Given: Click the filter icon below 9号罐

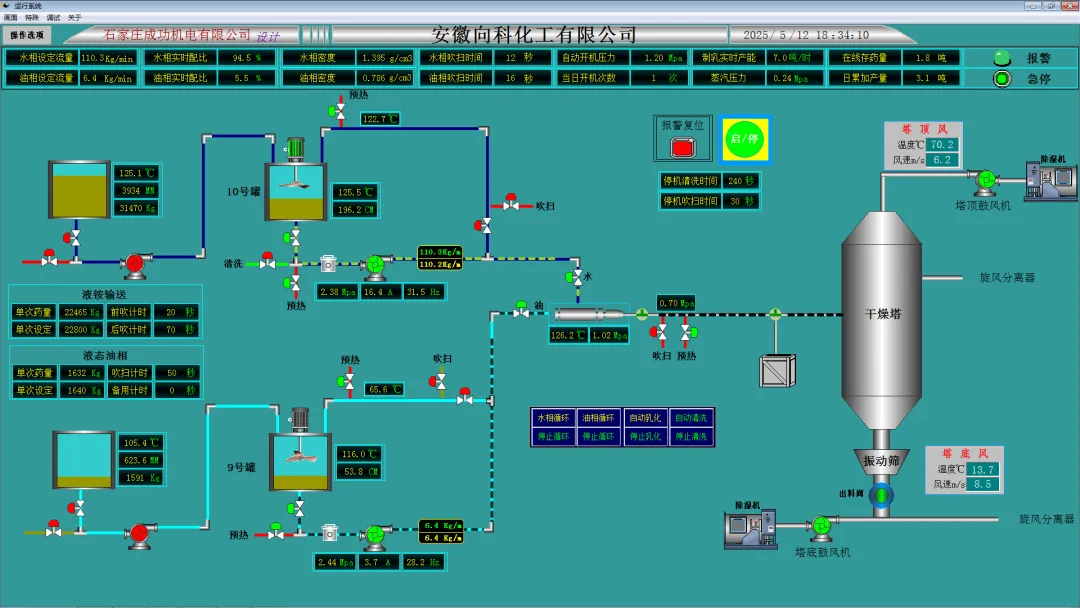Looking at the screenshot, I should tap(330, 533).
